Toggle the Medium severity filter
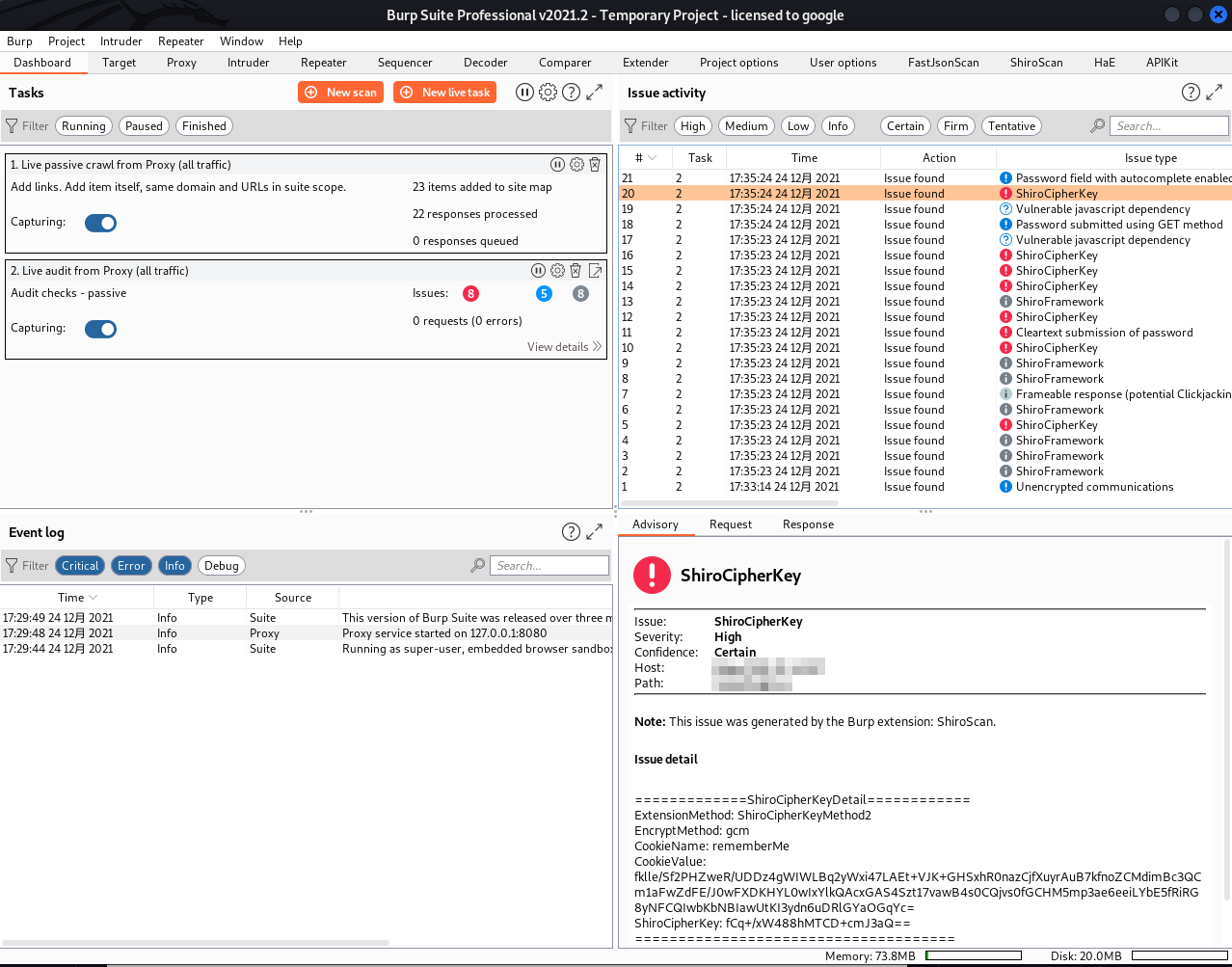 (x=746, y=125)
